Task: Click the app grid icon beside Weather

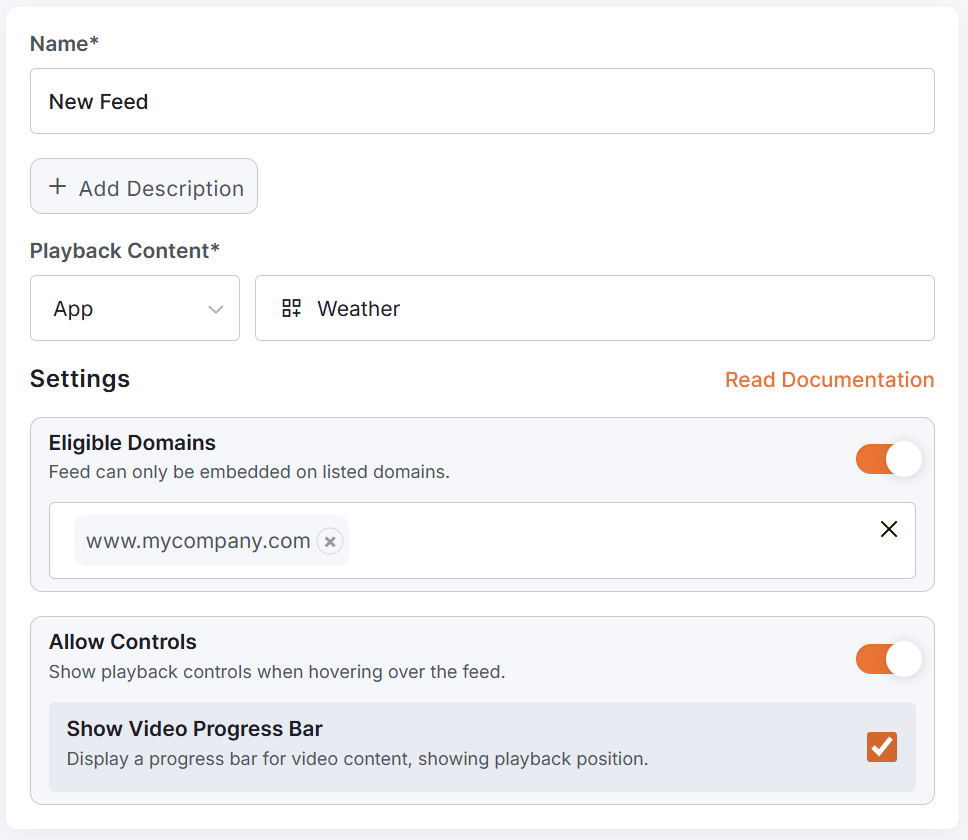Action: 291,308
